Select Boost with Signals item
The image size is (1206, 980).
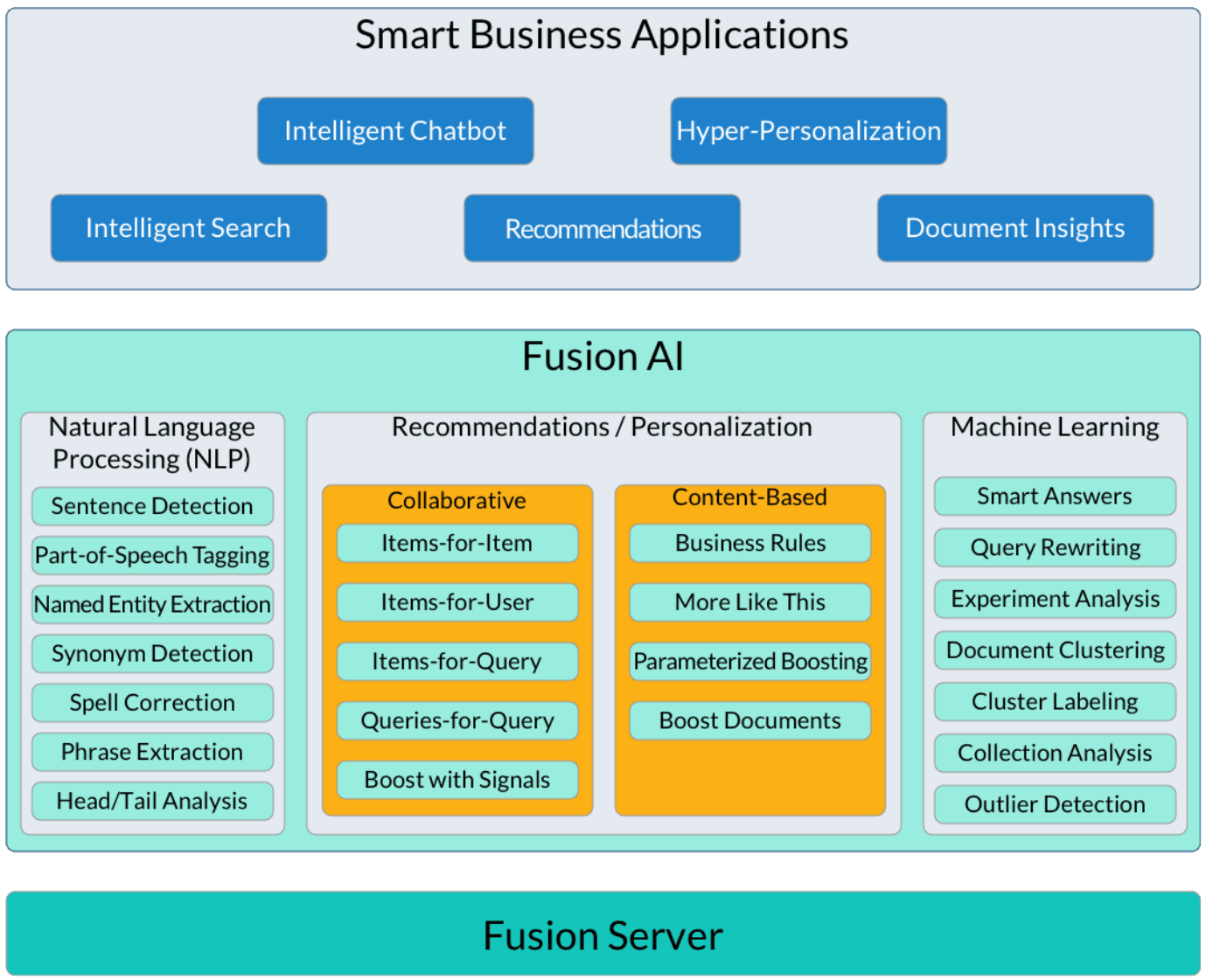(457, 780)
